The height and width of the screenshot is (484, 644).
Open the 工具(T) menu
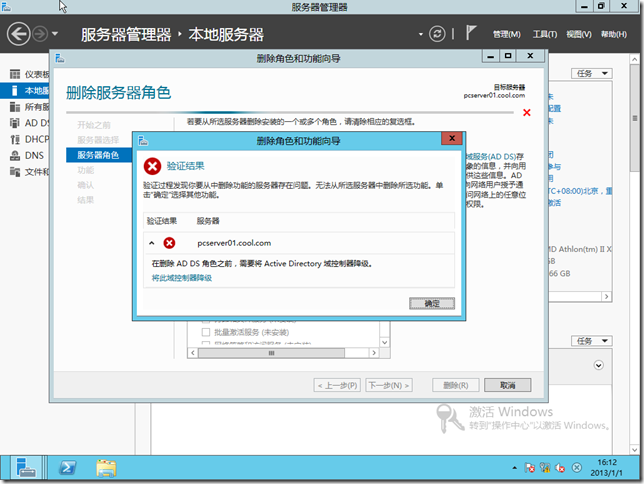coord(545,35)
